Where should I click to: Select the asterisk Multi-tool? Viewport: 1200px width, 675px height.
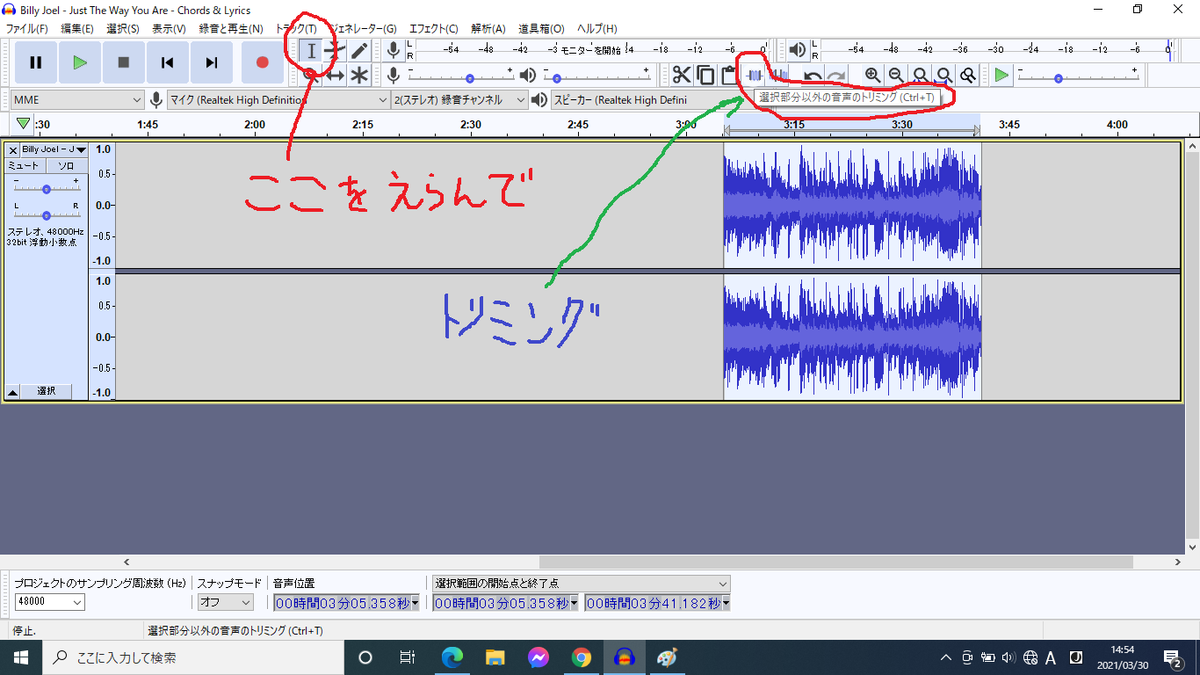(359, 75)
